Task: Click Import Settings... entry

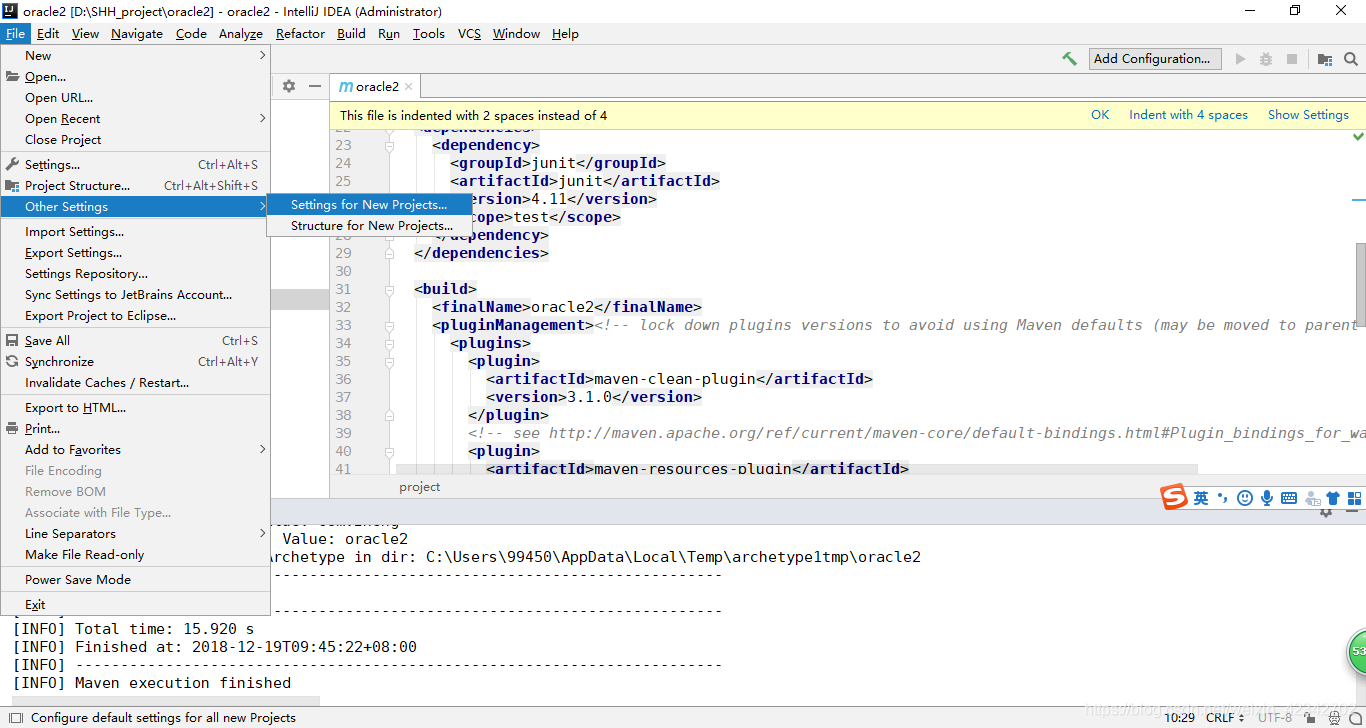Action: [135, 231]
